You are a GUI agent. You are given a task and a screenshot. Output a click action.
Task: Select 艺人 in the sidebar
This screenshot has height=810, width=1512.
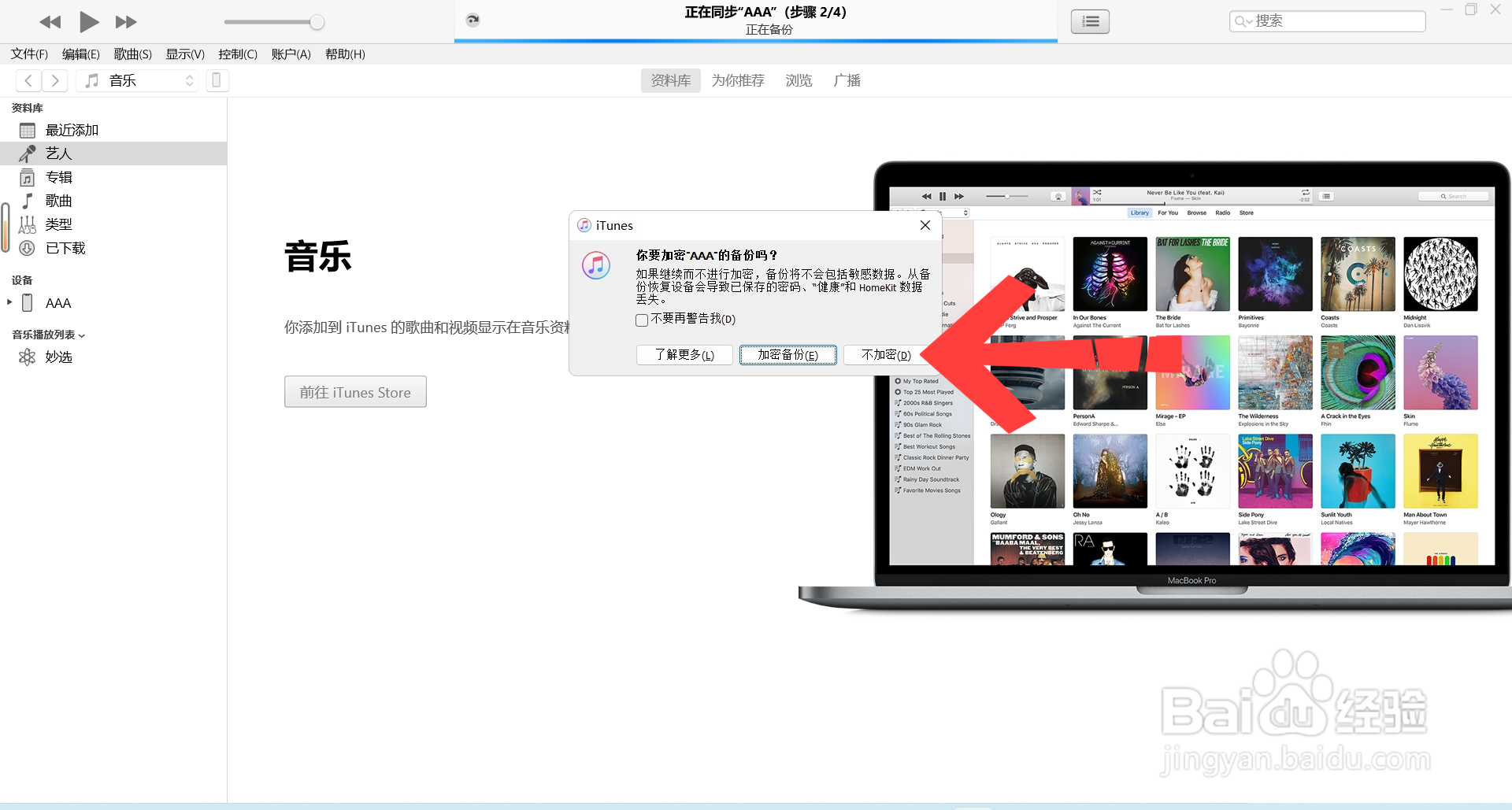(x=113, y=153)
